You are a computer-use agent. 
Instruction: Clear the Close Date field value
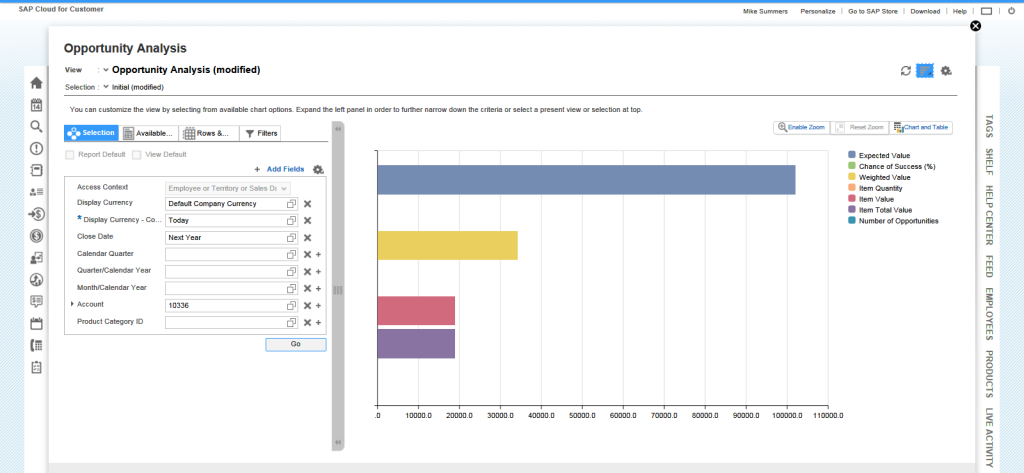click(x=307, y=238)
